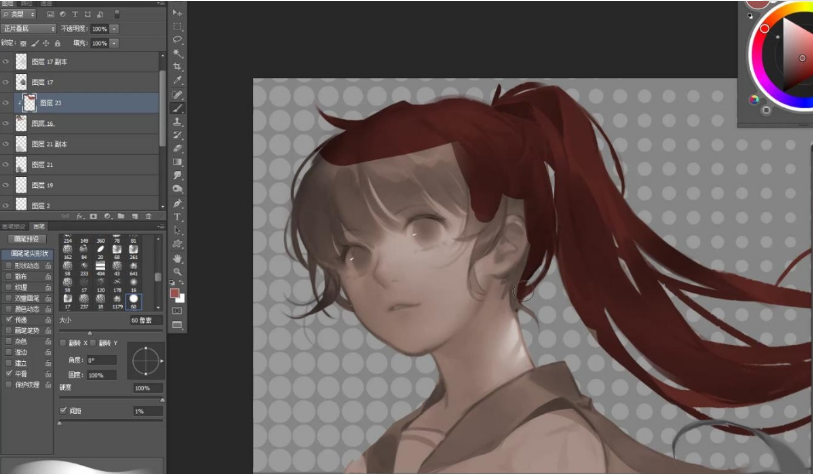Select the Crop tool
The height and width of the screenshot is (474, 813).
tap(177, 67)
